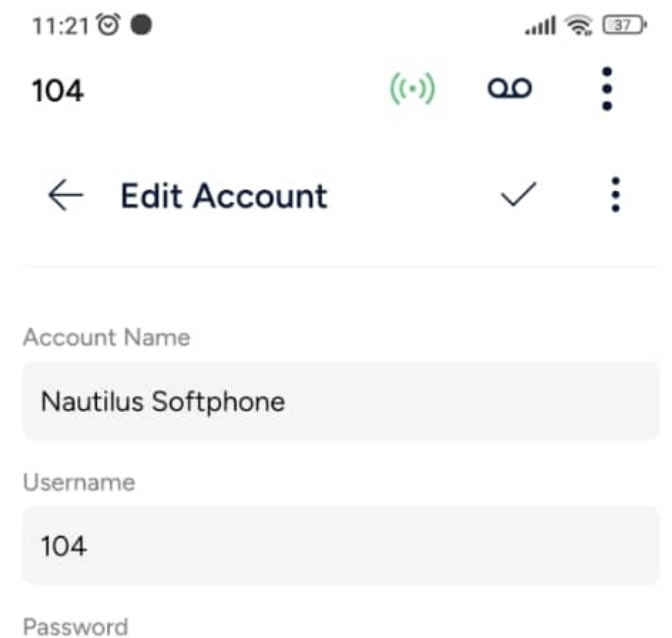Open Edit Account overflow menu dots
The height and width of the screenshot is (638, 672).
pyautogui.click(x=615, y=195)
